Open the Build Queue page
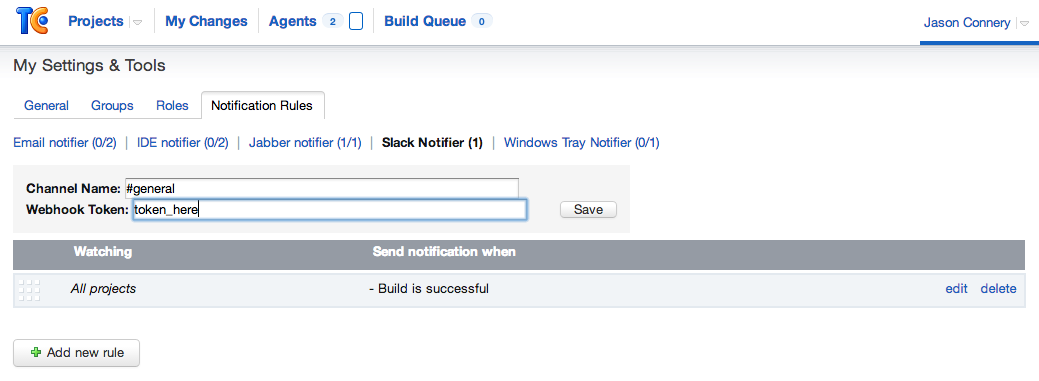 (425, 21)
